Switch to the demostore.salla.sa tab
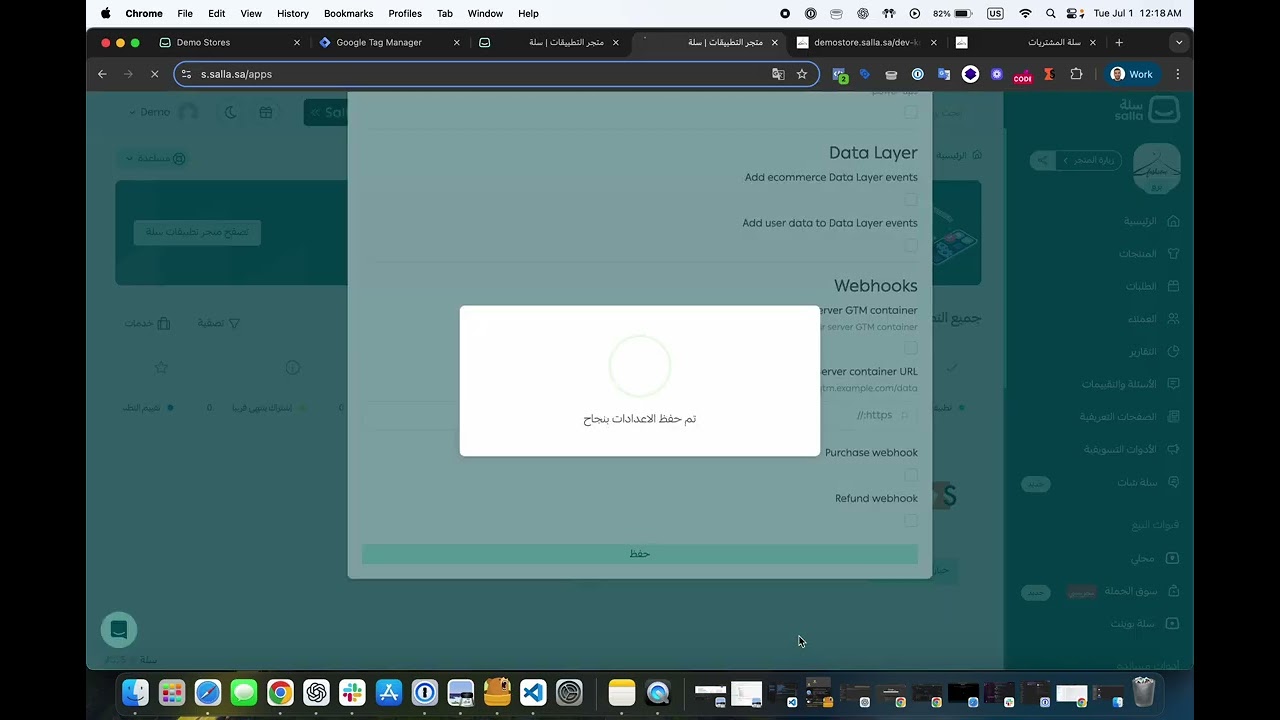 pos(867,42)
